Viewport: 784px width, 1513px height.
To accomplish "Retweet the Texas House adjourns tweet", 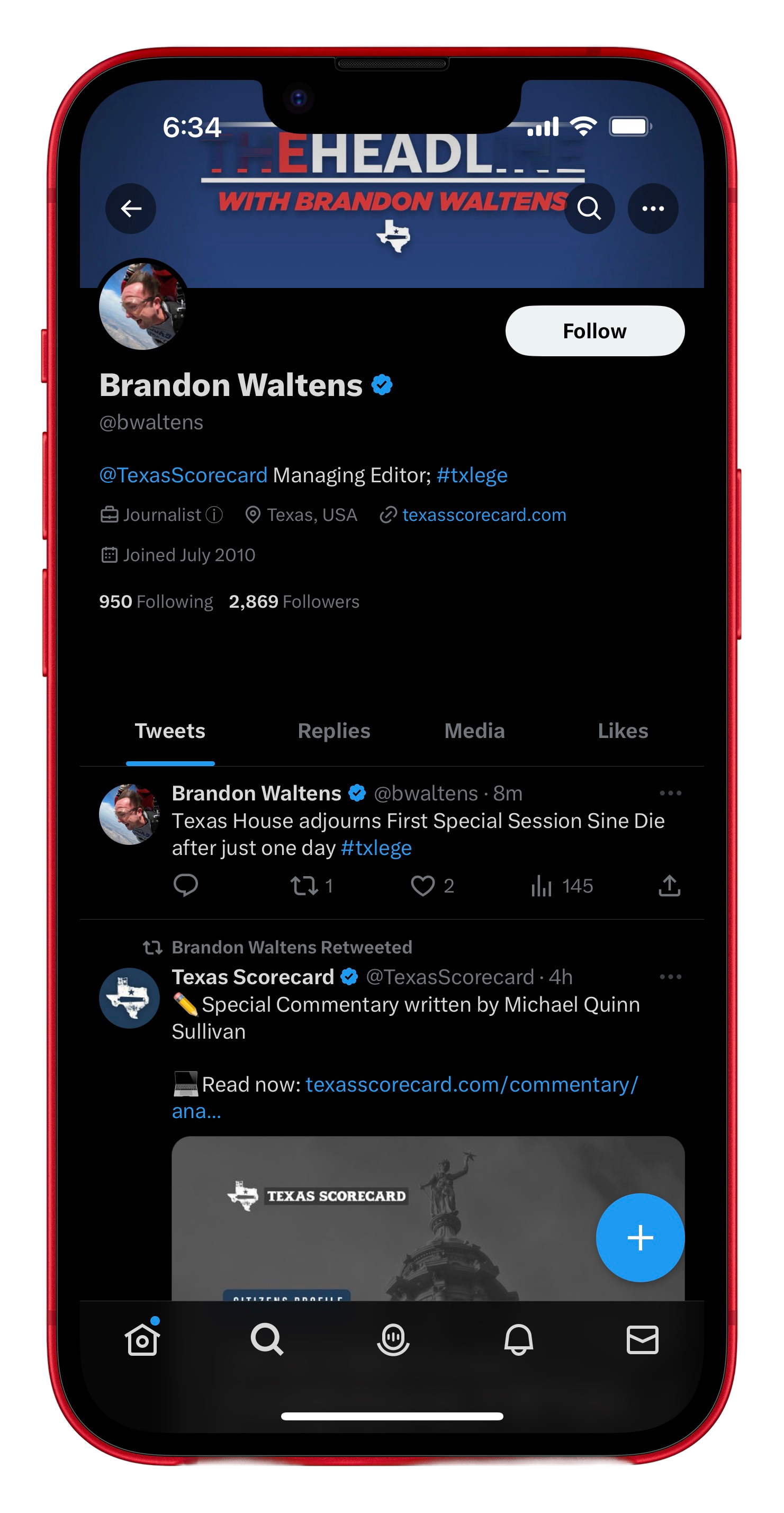I will [304, 886].
